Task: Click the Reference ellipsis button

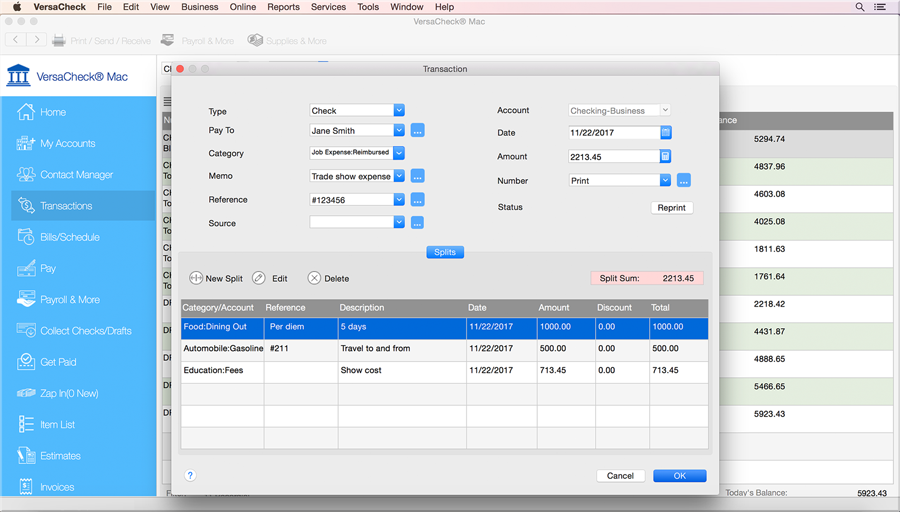Action: (418, 200)
